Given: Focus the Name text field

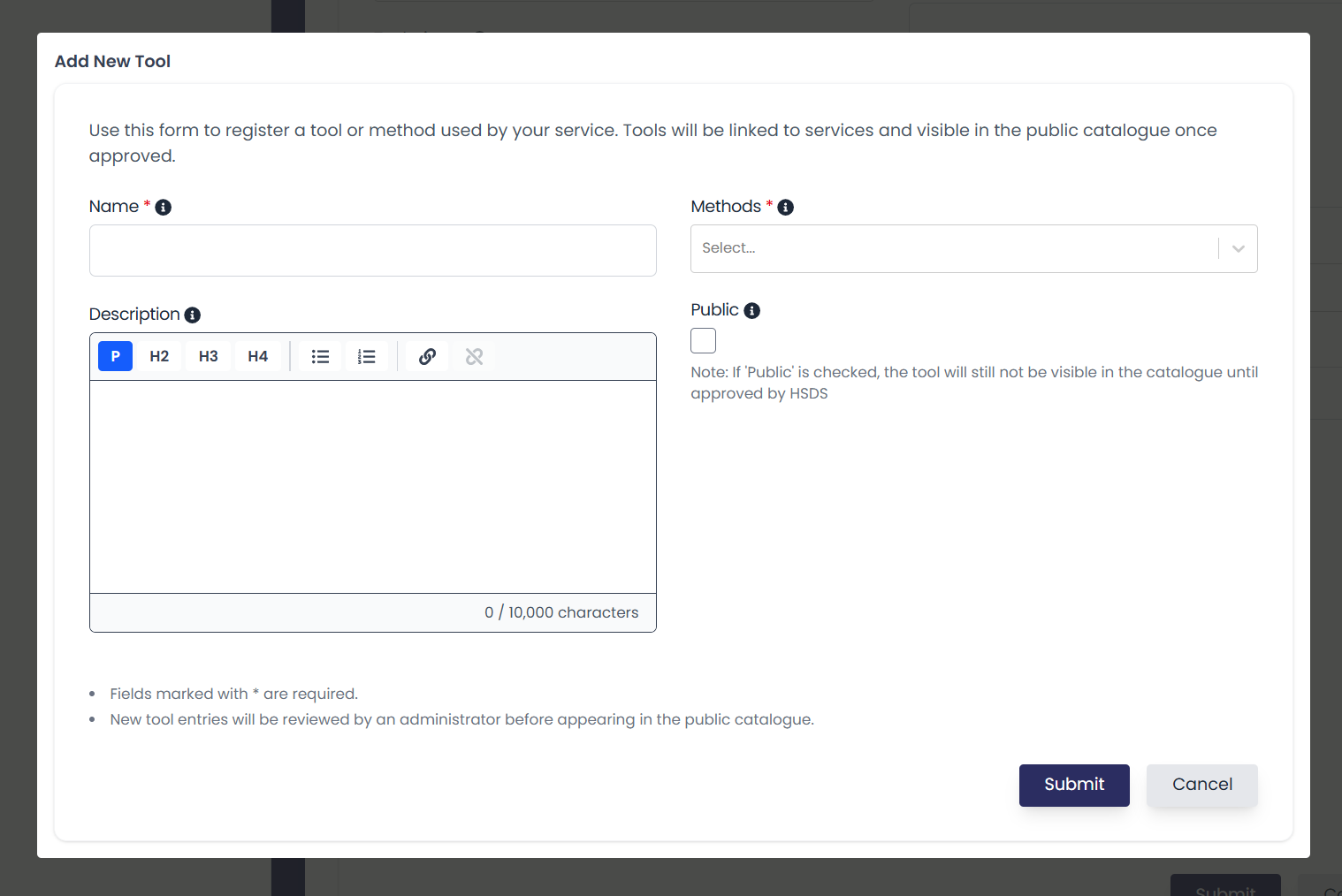Looking at the screenshot, I should [x=373, y=250].
